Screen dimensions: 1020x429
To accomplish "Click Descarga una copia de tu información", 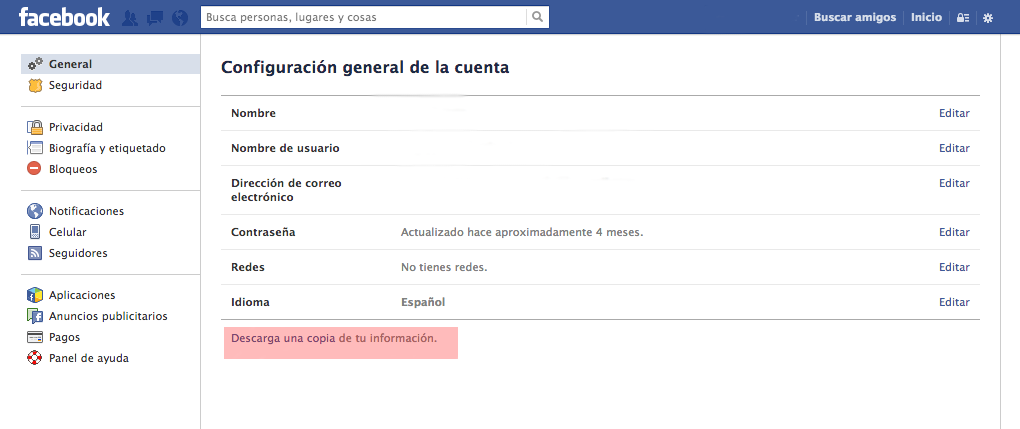I will click(x=334, y=339).
